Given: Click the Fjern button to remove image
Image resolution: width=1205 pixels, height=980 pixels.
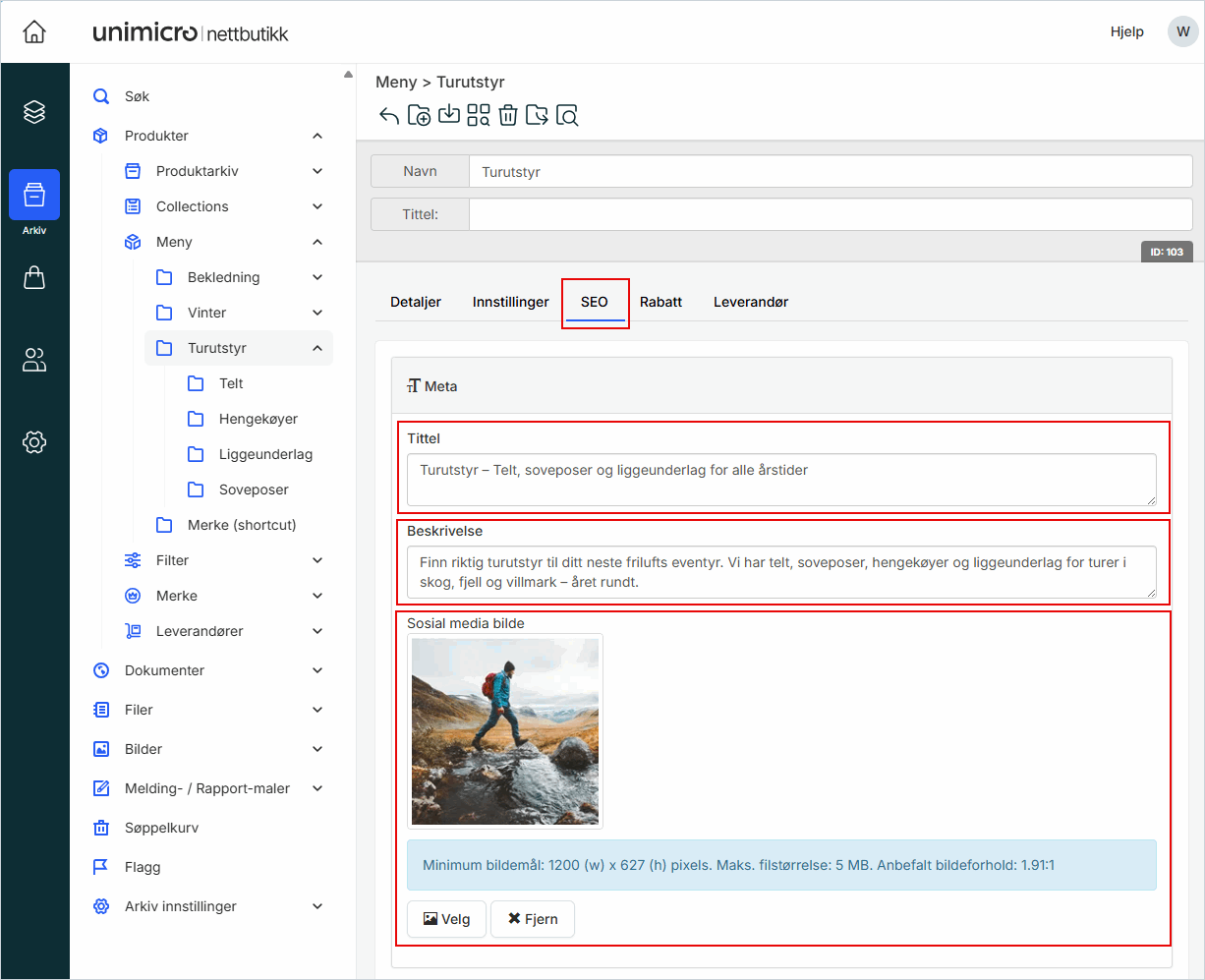Looking at the screenshot, I should tap(533, 919).
